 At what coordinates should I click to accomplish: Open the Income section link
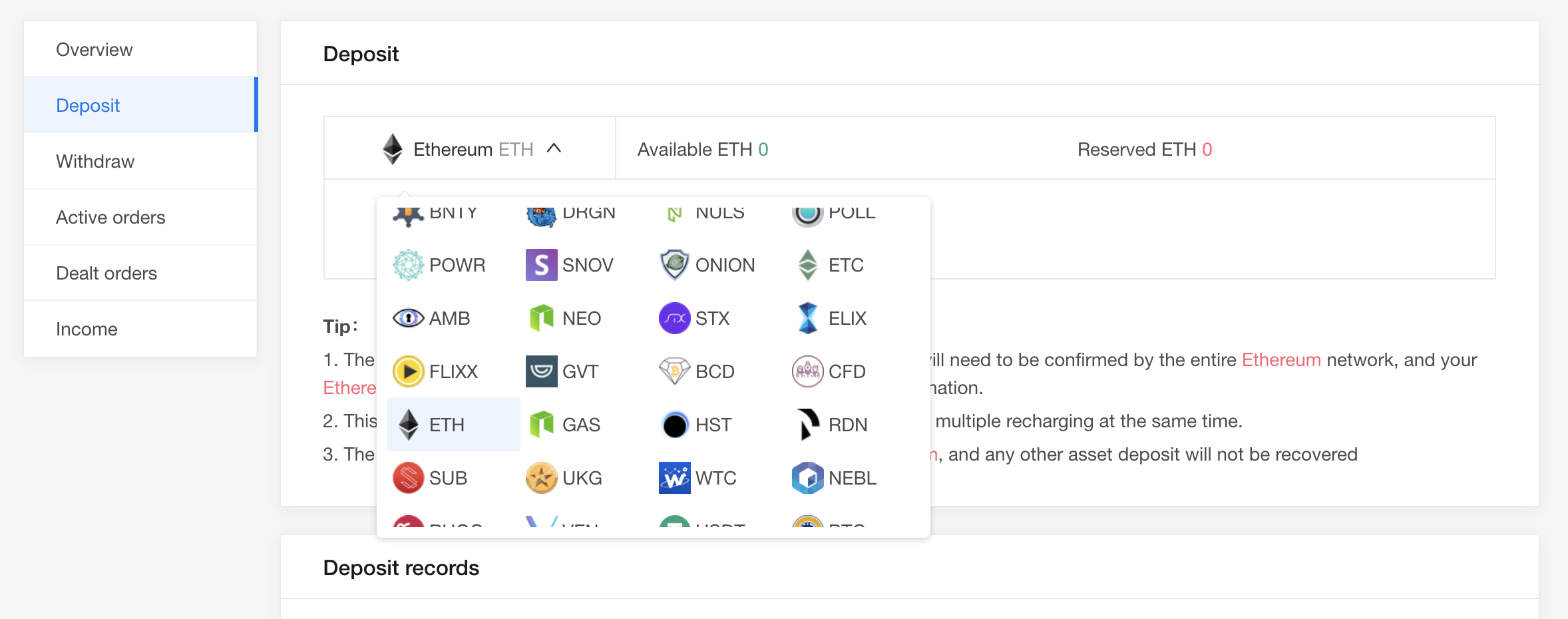tap(87, 329)
